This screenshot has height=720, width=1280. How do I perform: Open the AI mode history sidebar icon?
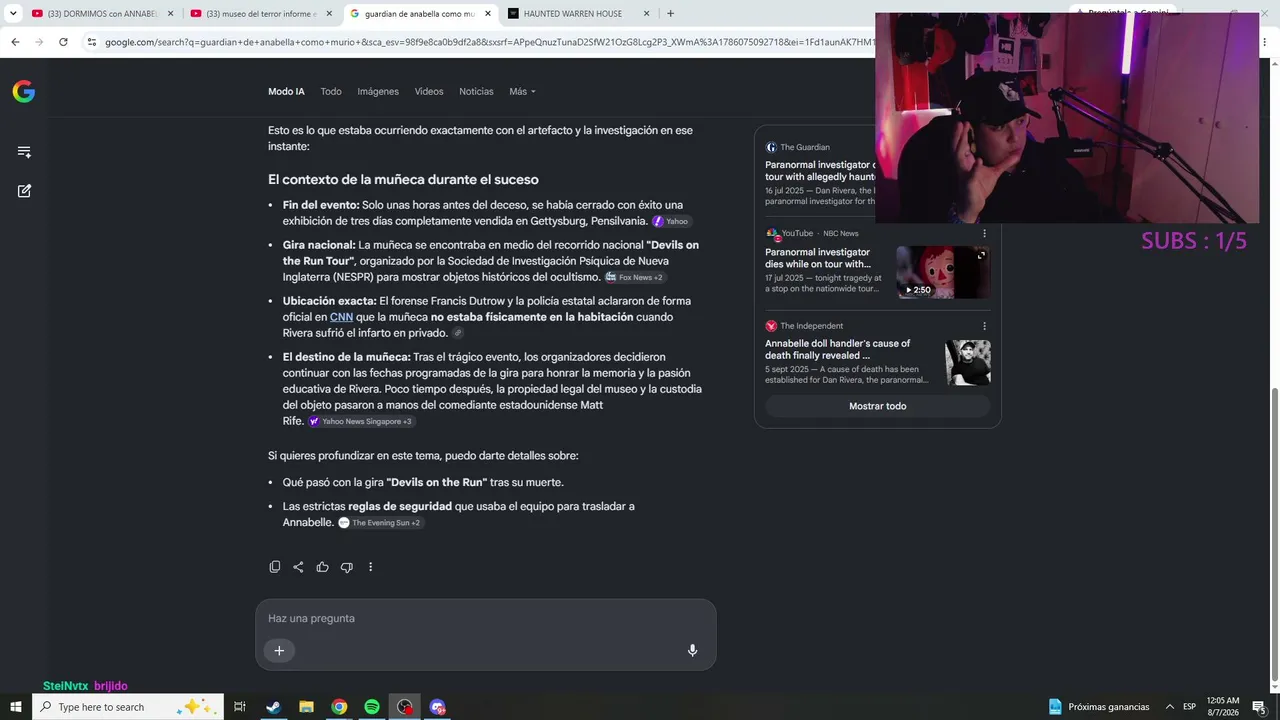pos(24,152)
